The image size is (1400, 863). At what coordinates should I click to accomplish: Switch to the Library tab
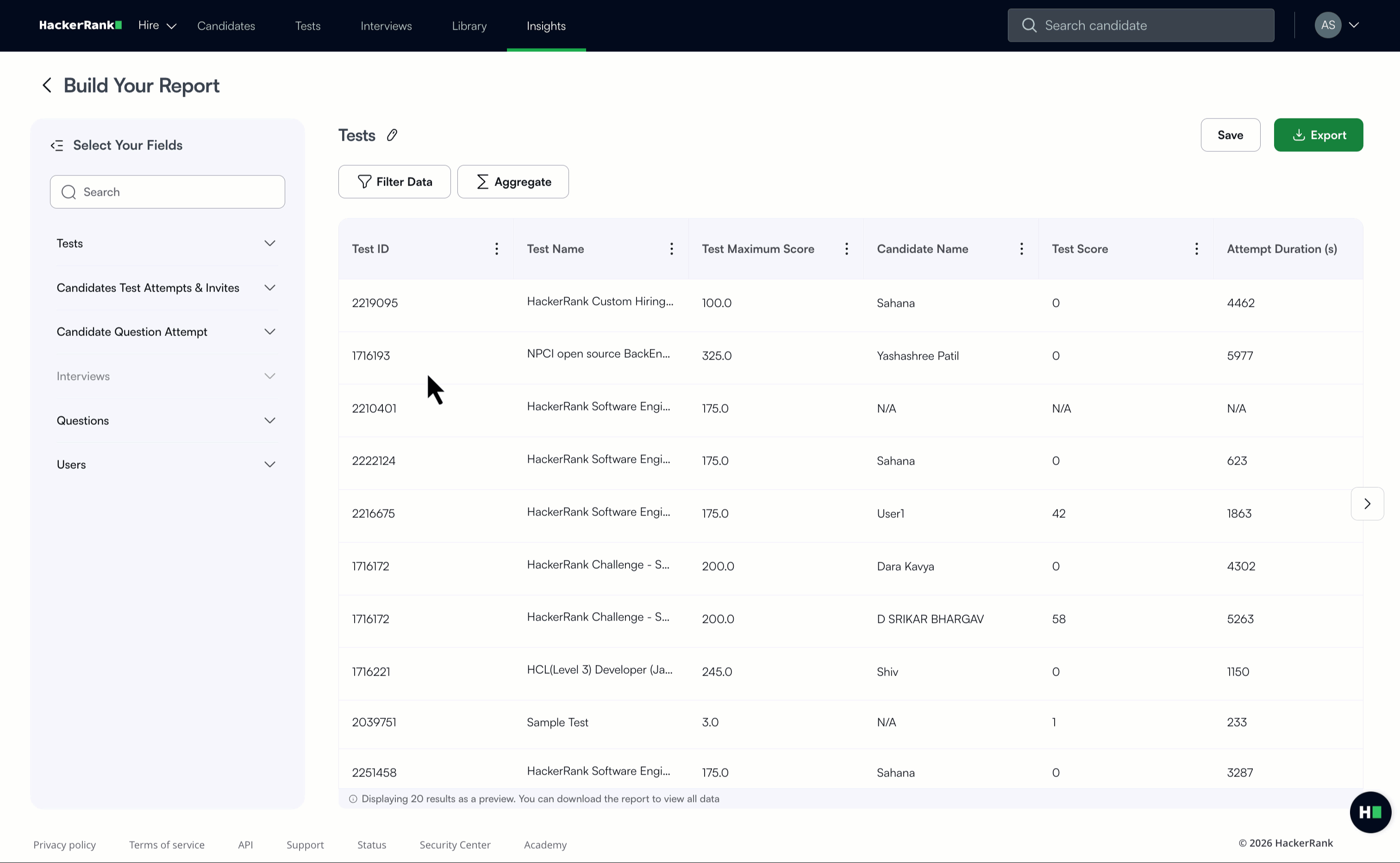coord(469,26)
